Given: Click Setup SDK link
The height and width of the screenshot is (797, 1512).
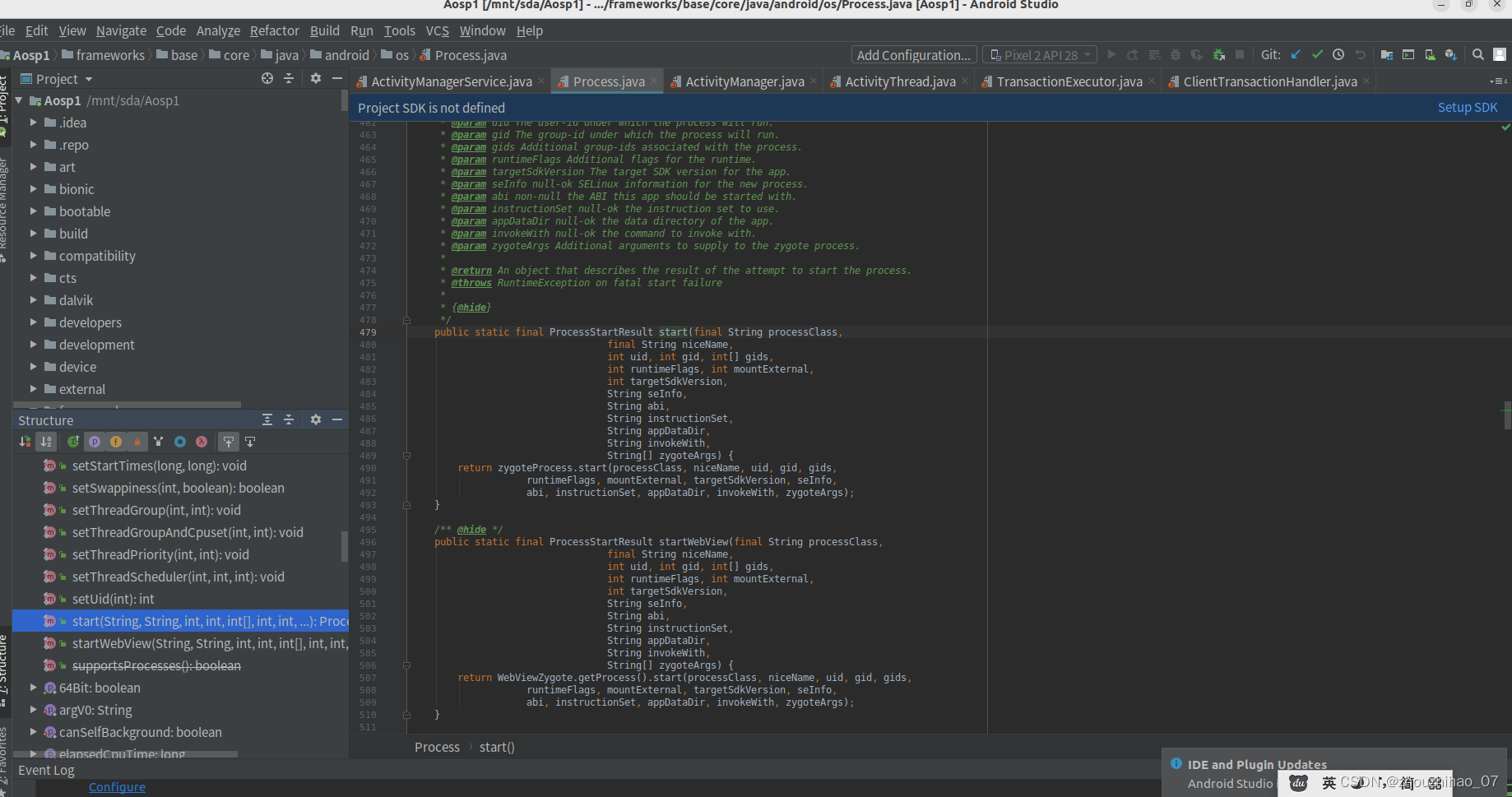Looking at the screenshot, I should pos(1467,108).
